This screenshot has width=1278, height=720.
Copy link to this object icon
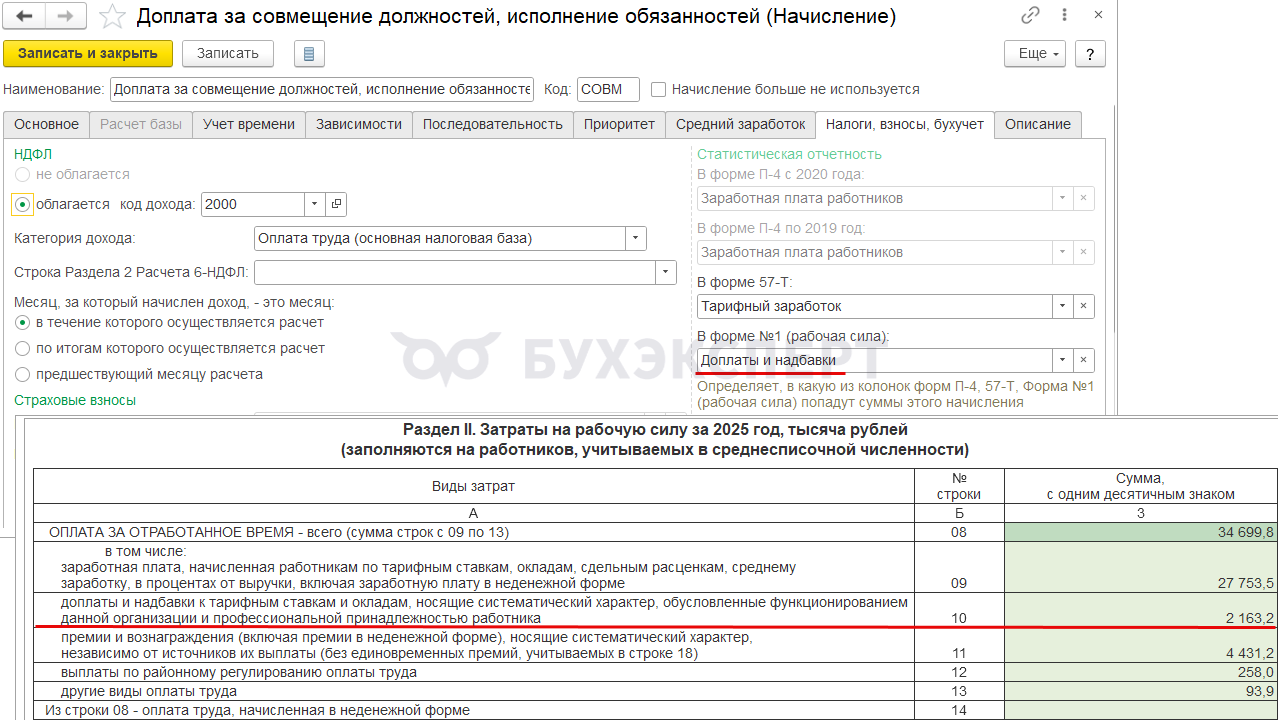(x=1031, y=16)
